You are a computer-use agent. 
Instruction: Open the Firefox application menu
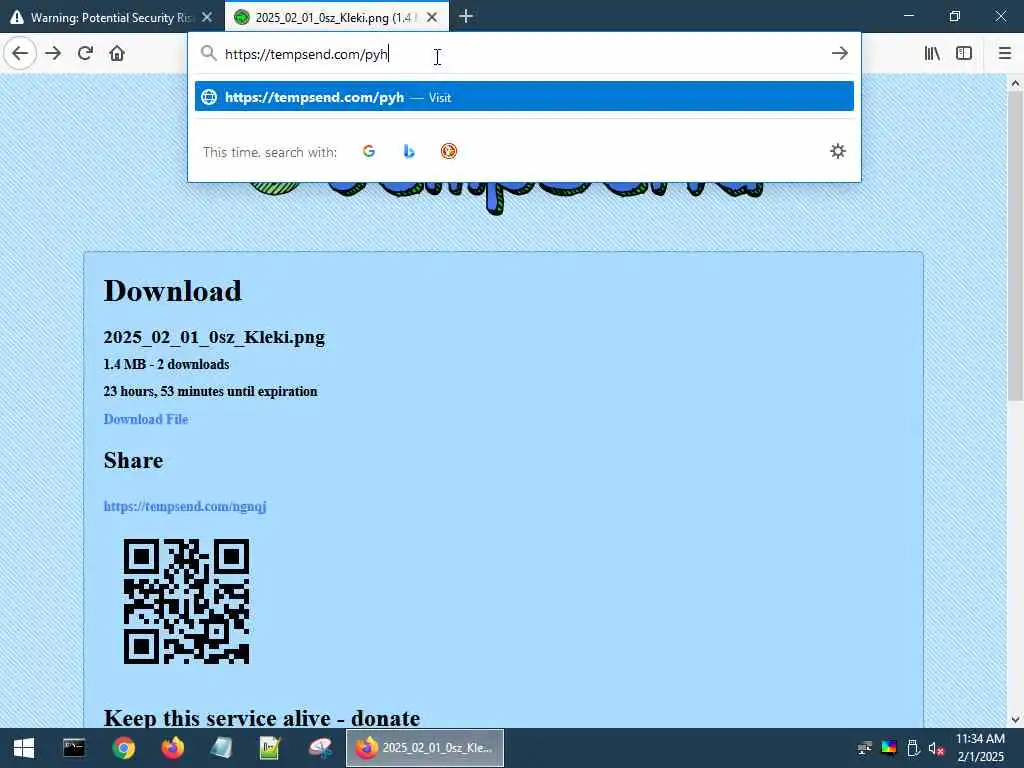tap(1005, 53)
